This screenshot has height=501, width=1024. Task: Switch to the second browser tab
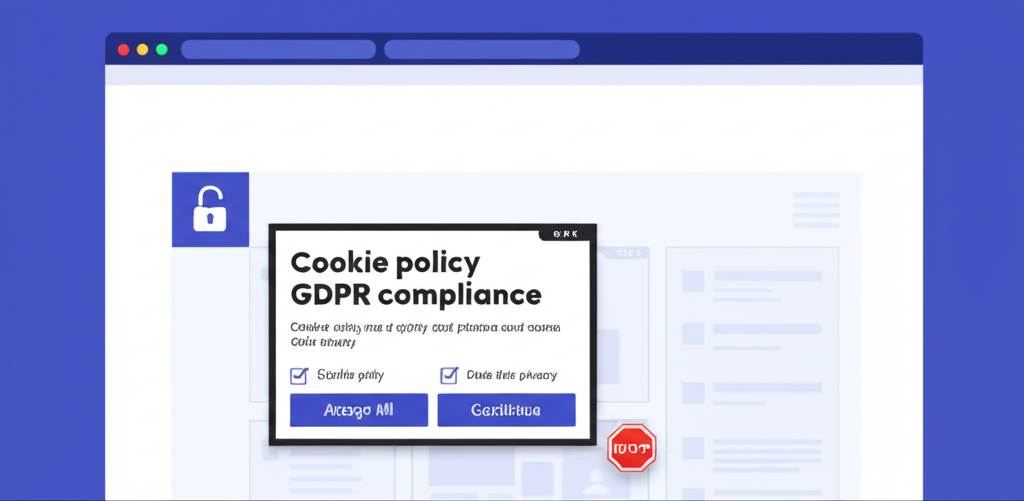[481, 49]
